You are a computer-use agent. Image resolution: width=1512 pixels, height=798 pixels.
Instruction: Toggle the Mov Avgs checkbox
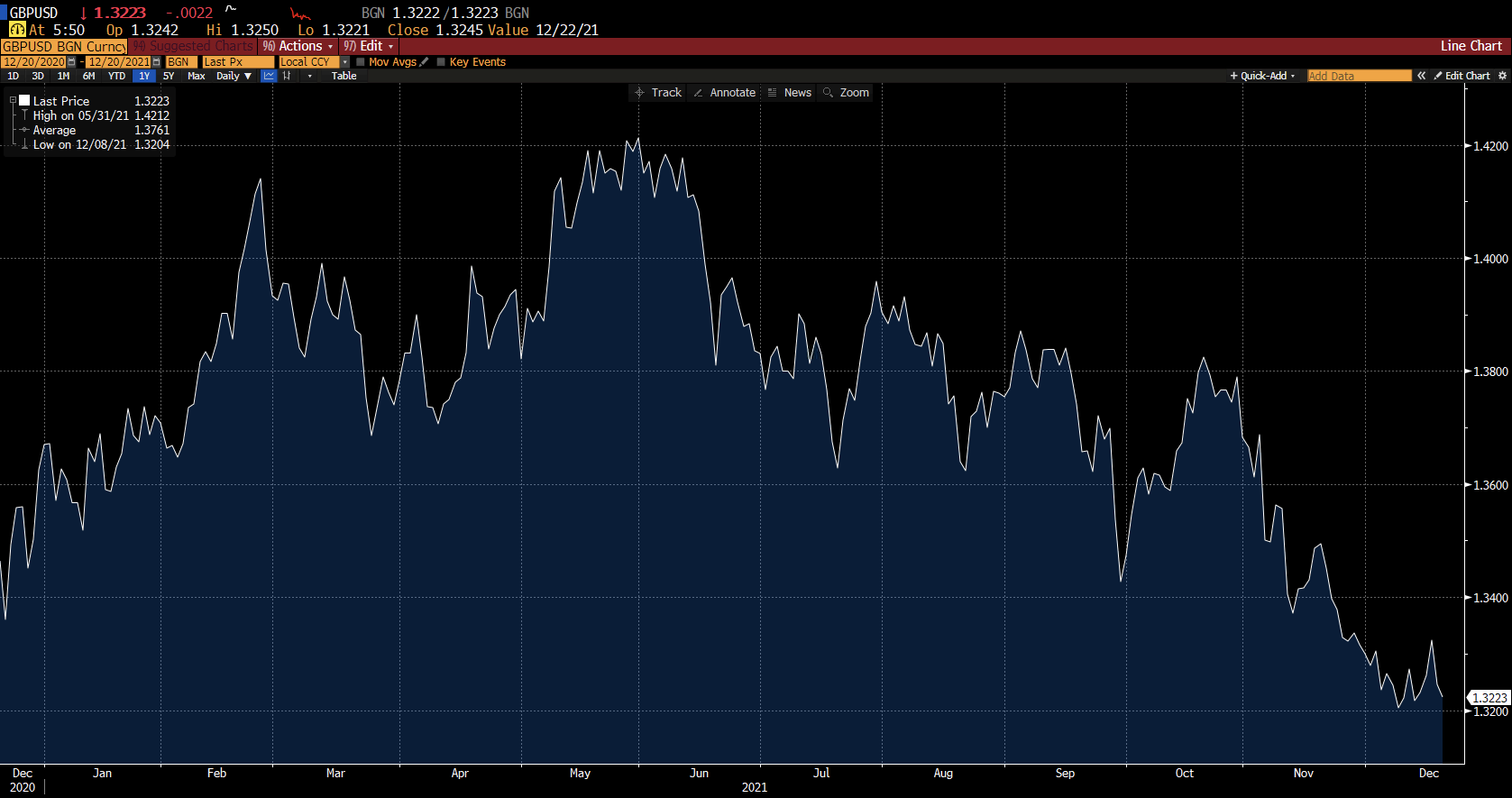[361, 62]
